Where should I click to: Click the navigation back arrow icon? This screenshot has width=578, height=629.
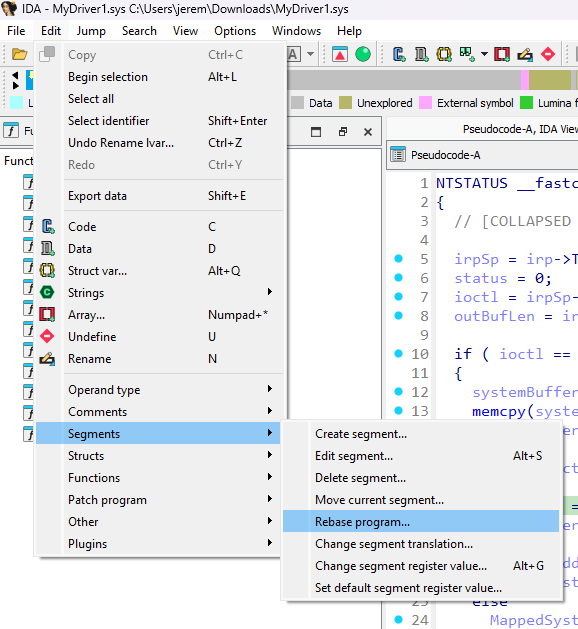click(15, 75)
